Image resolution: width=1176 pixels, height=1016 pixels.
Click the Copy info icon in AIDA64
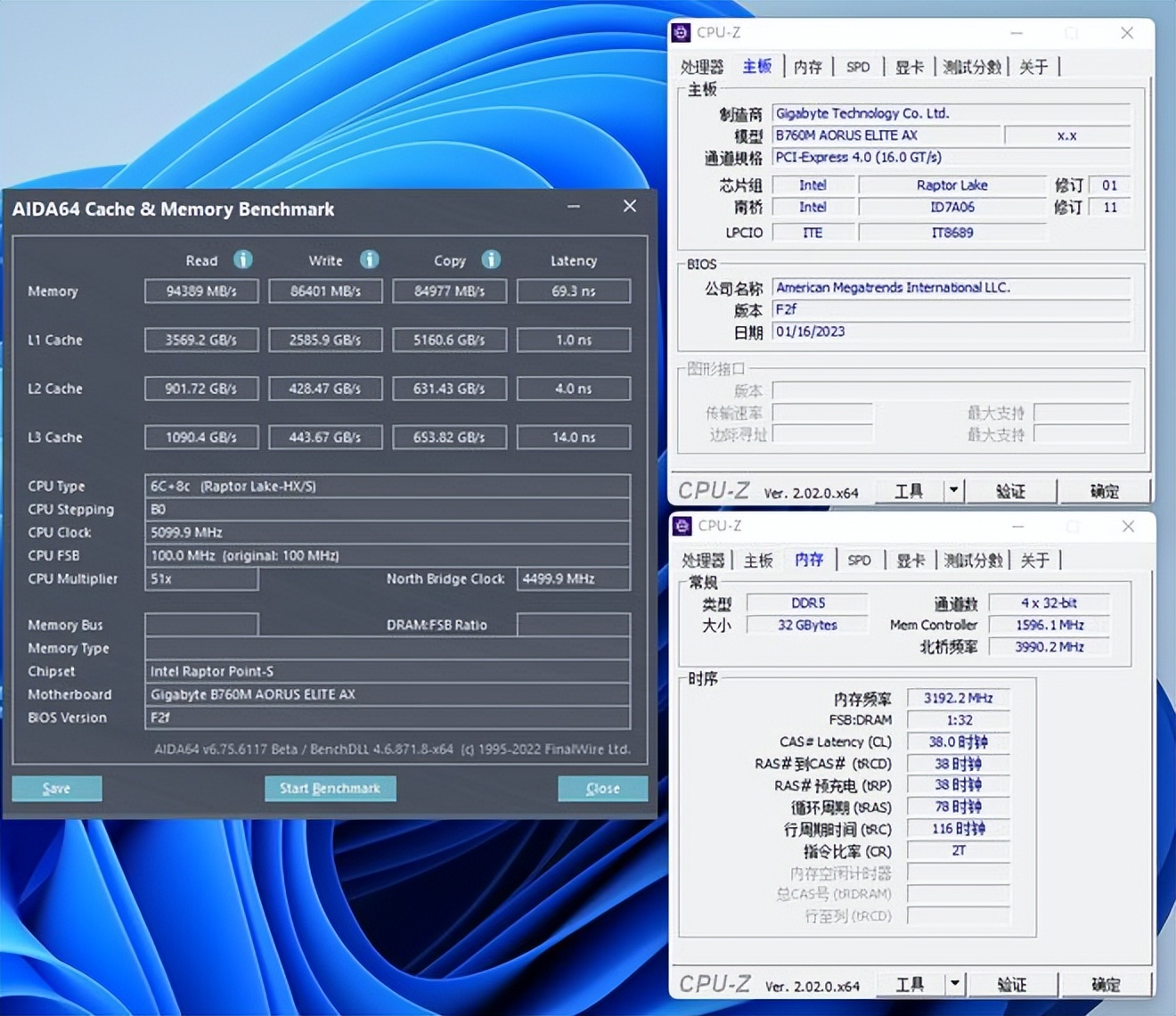tap(491, 260)
